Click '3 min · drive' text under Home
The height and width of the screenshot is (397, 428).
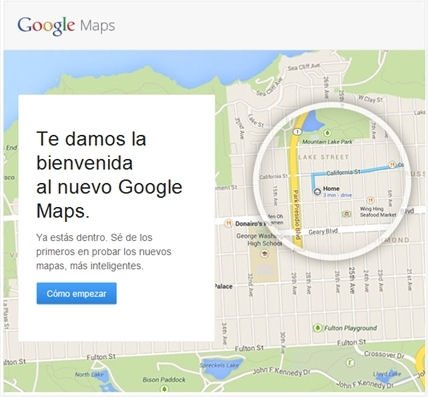[337, 195]
